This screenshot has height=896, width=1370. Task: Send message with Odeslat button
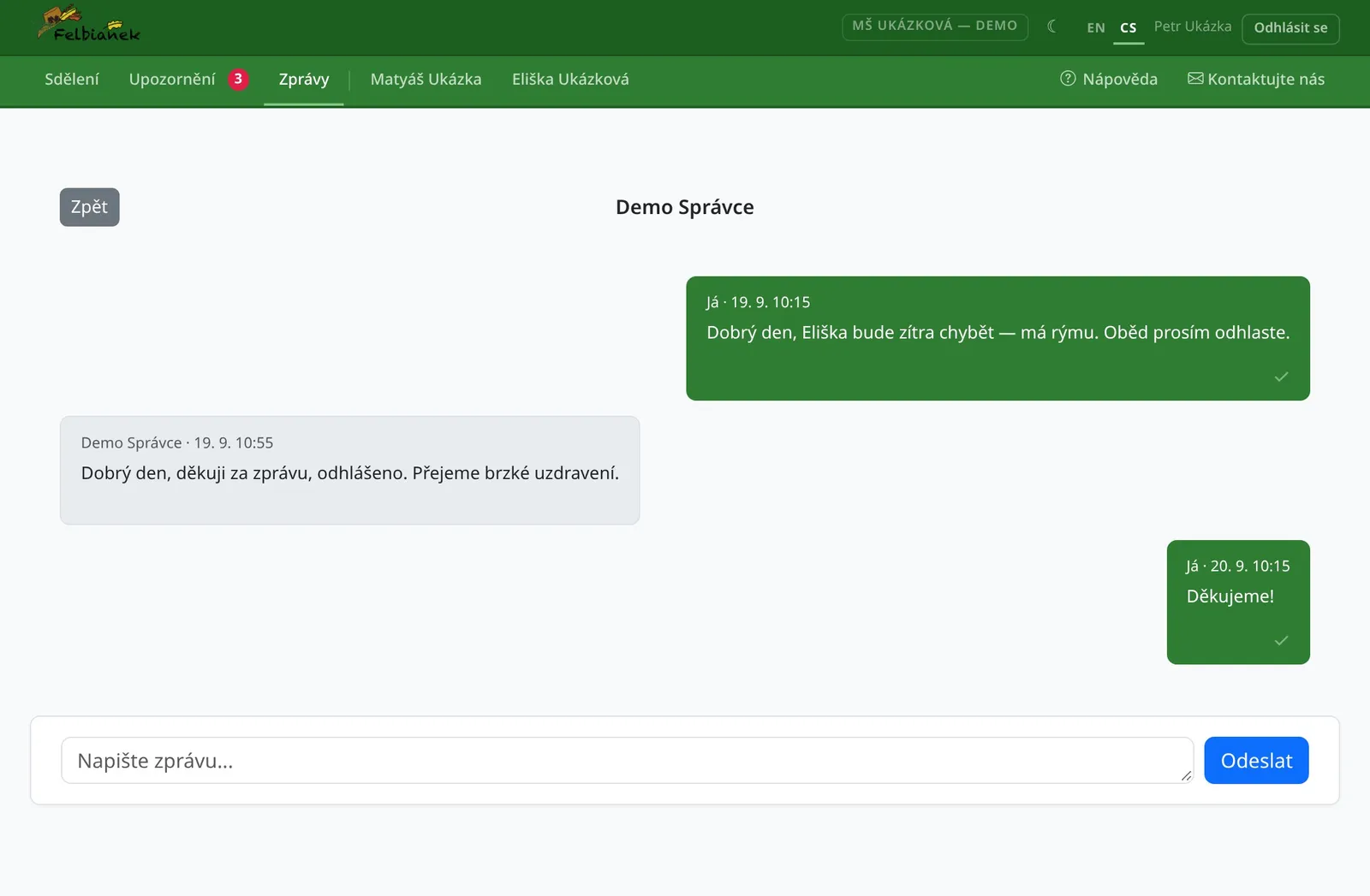click(x=1256, y=760)
